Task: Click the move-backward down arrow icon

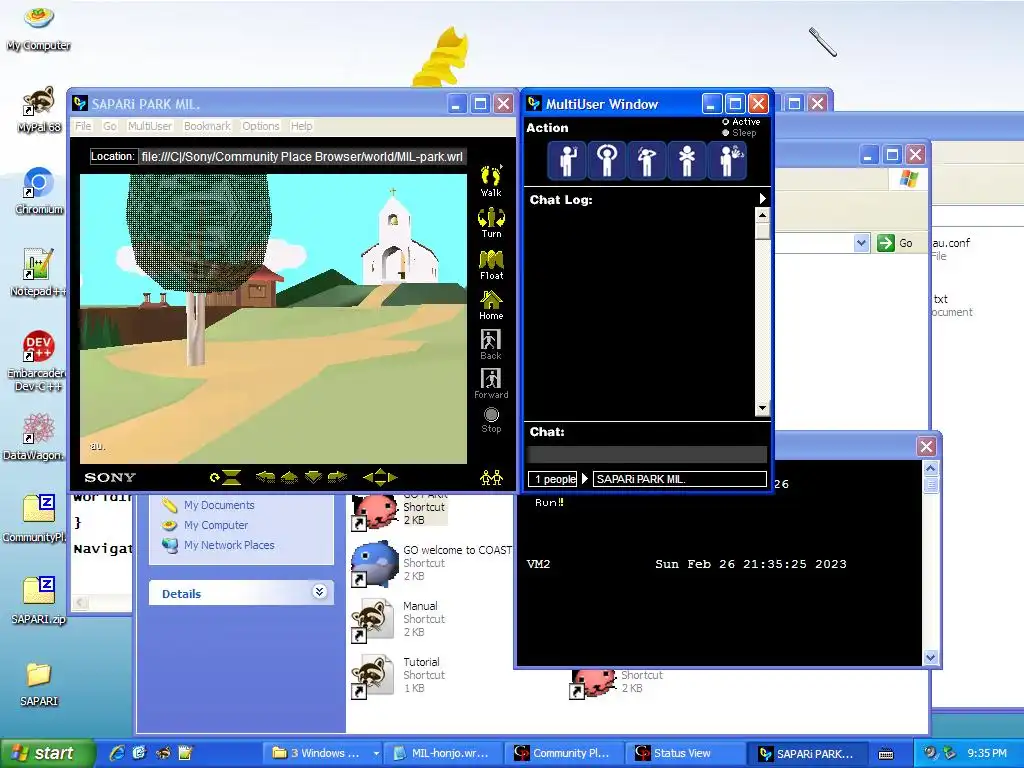Action: (x=313, y=477)
